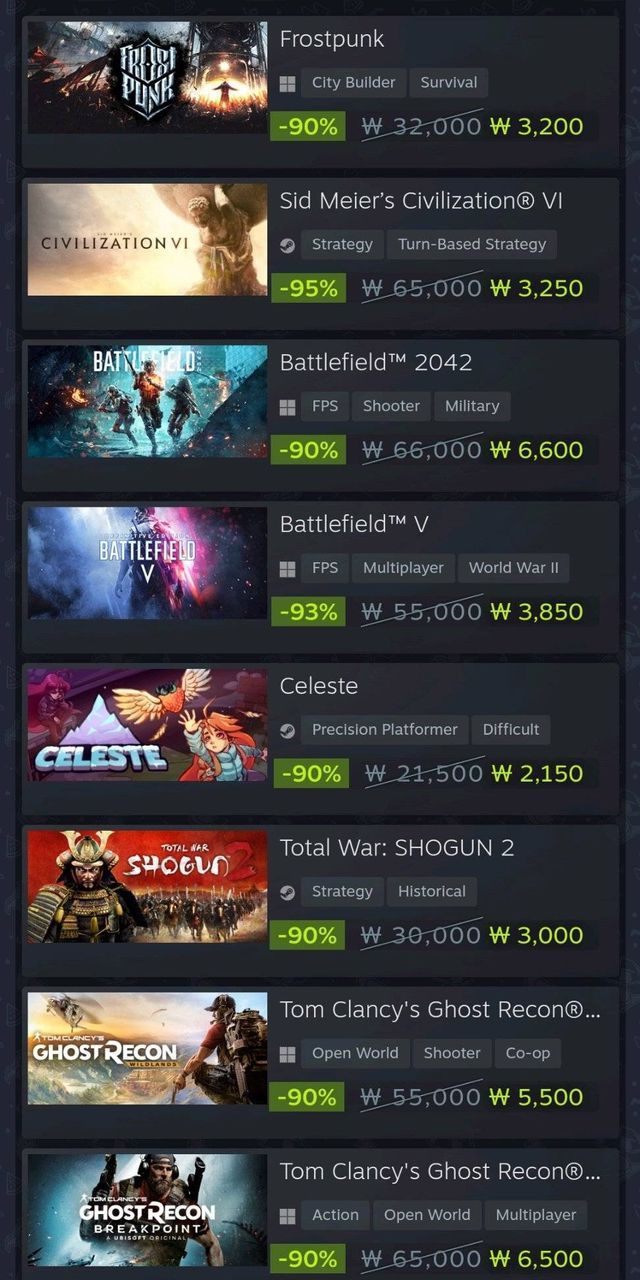The width and height of the screenshot is (640, 1280).
Task: Select the Turn-Based Strategy tag
Action: (x=472, y=245)
